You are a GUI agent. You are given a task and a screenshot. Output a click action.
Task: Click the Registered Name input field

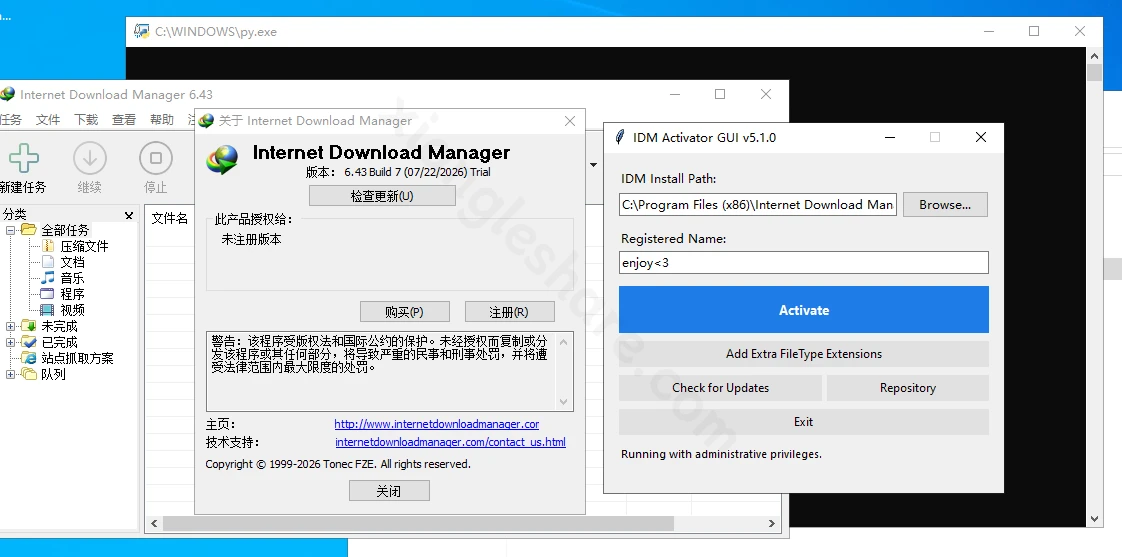point(804,263)
